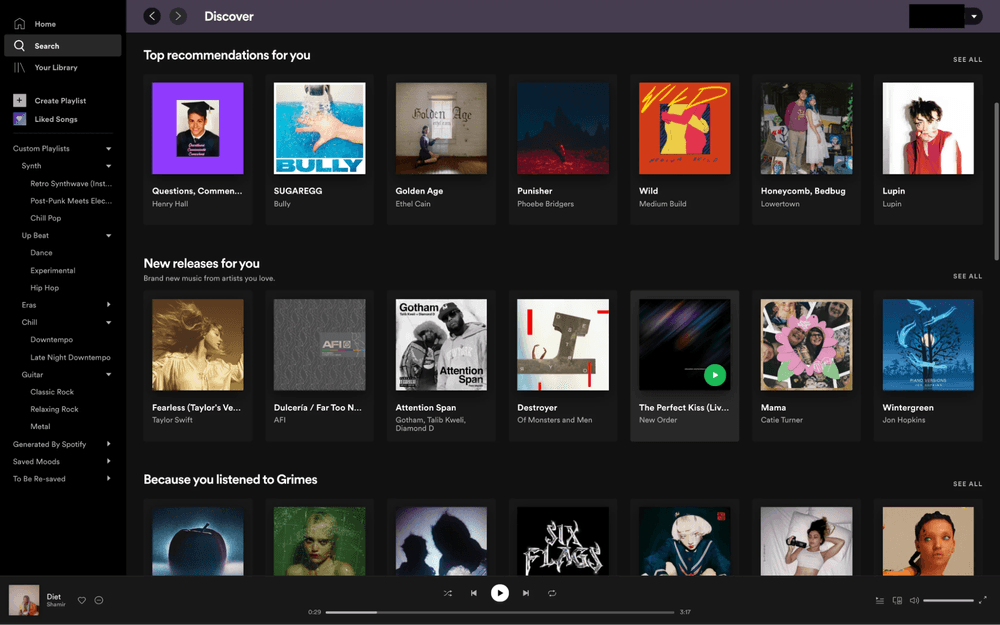
Task: Skip to the next track
Action: [x=526, y=593]
